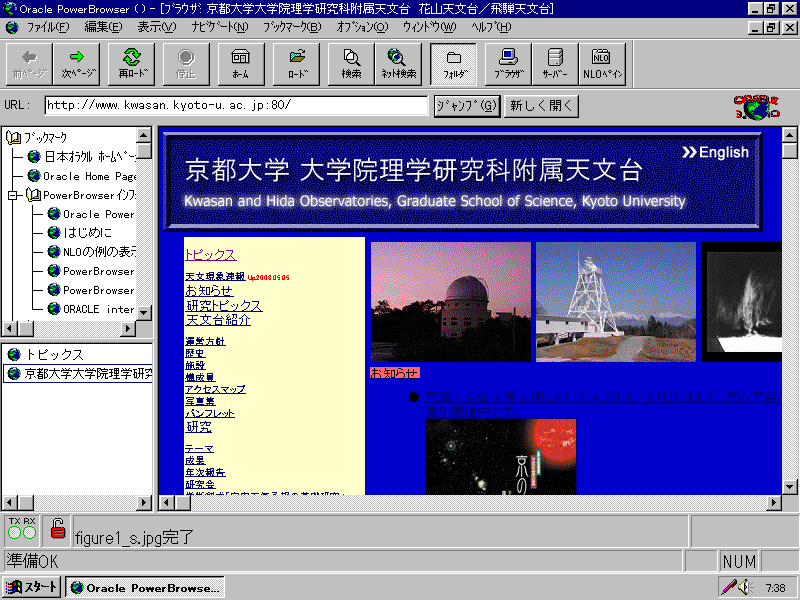Image resolution: width=800 pixels, height=600 pixels.
Task: Click the observatory dome photo at dusk
Action: tap(451, 302)
